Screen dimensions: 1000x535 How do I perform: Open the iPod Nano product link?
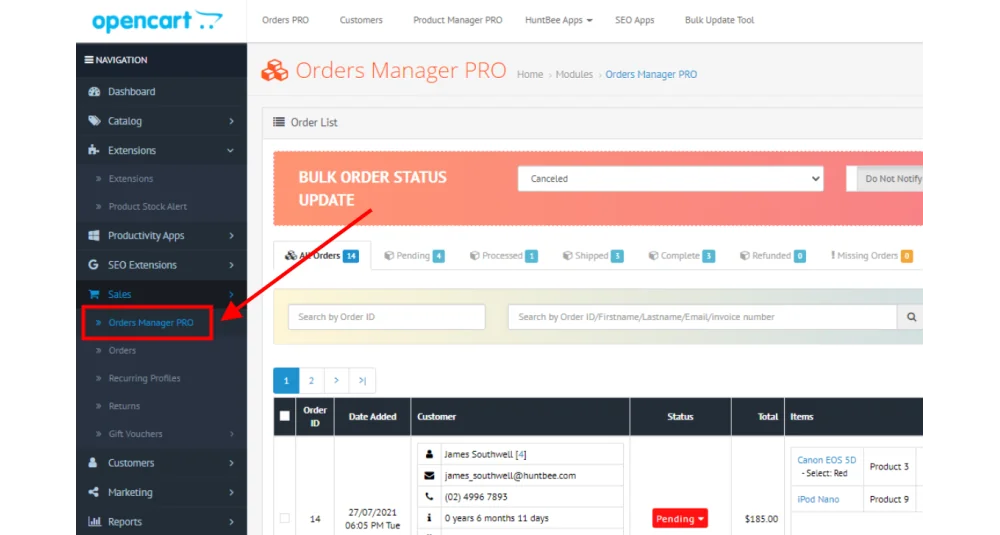coord(818,499)
